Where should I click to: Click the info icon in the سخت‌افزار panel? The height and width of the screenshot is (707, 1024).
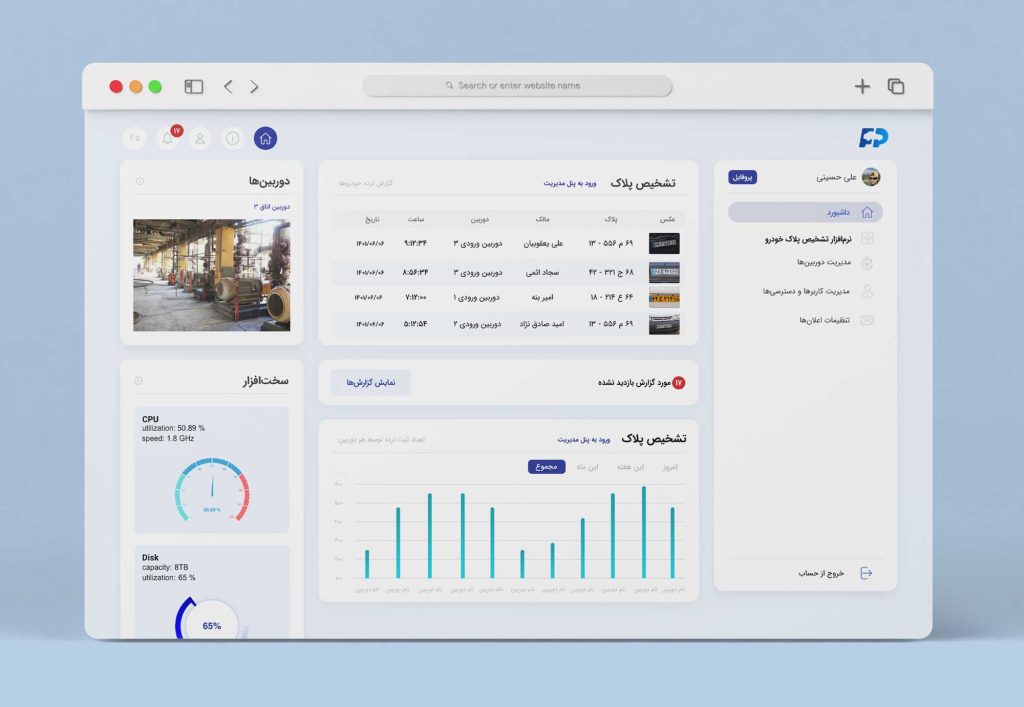coord(138,381)
